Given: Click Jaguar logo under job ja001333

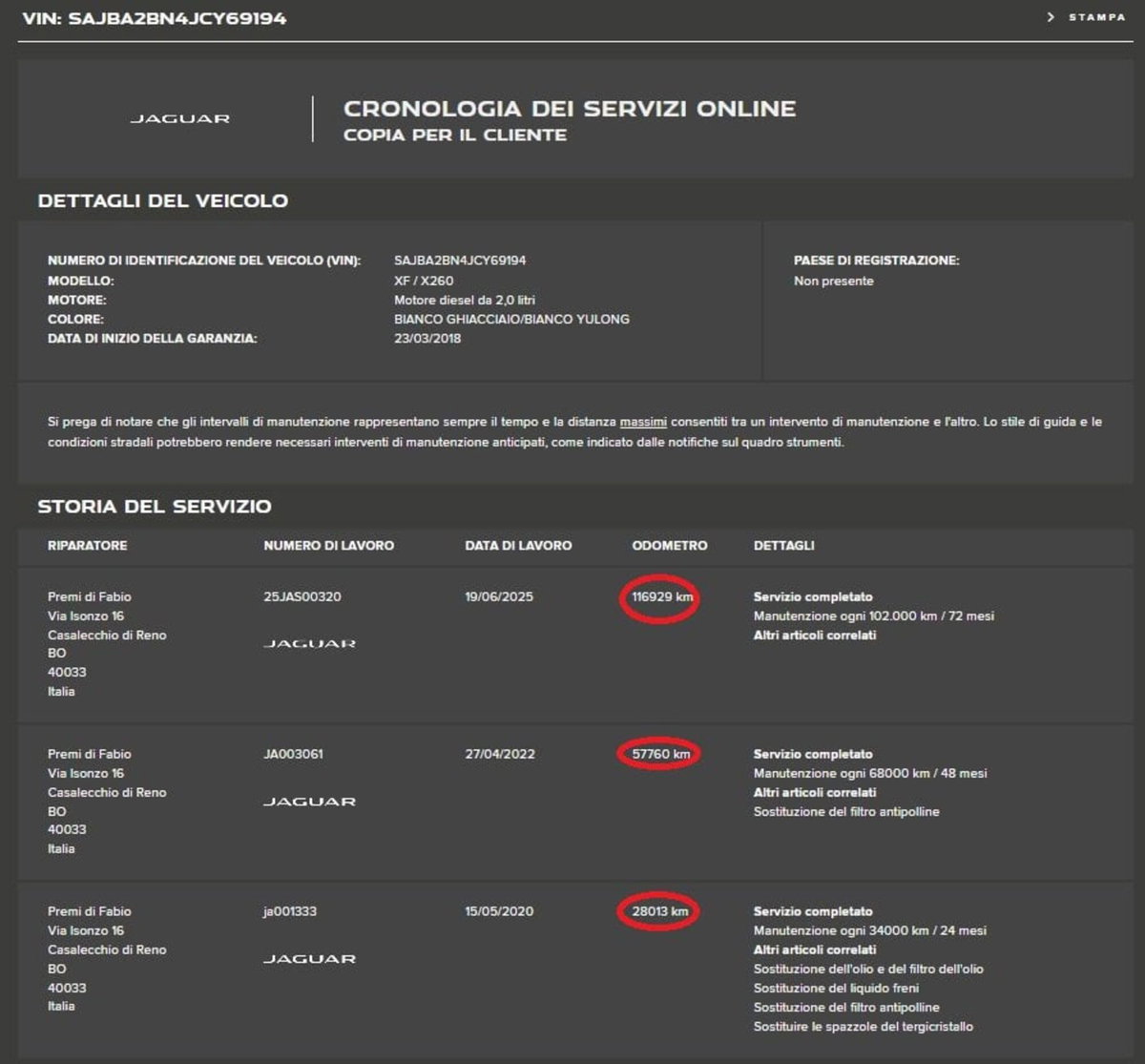Looking at the screenshot, I should click(309, 959).
